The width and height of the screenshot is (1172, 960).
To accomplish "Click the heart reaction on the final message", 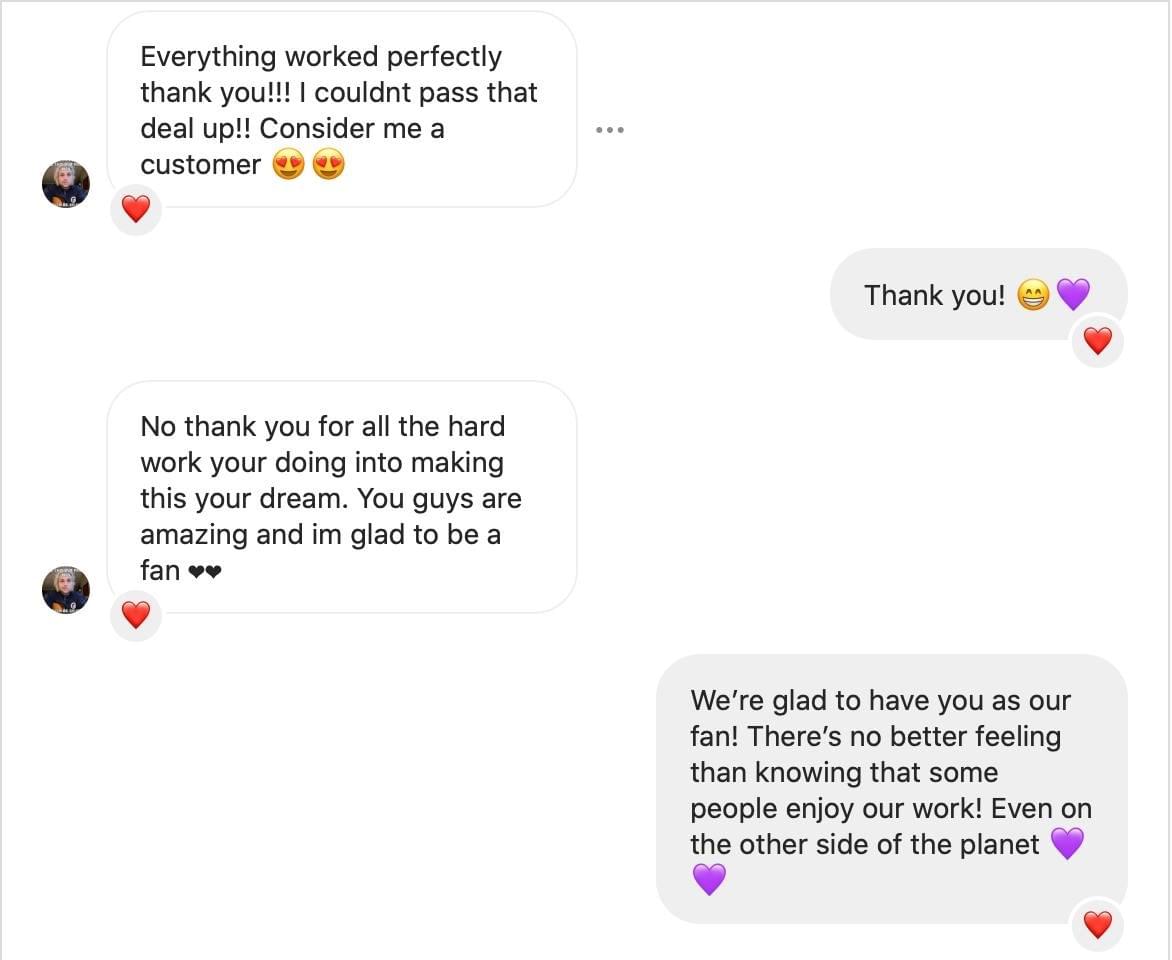I will (1097, 925).
